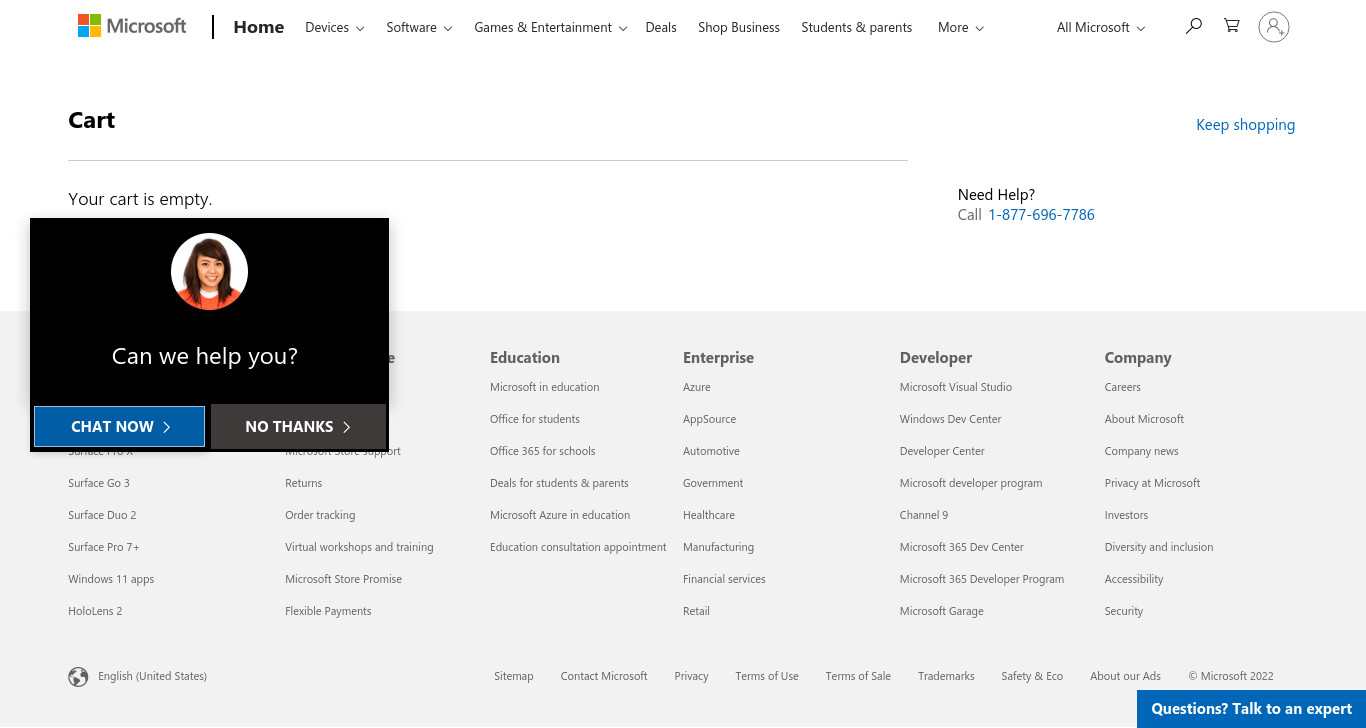This screenshot has height=728, width=1366.
Task: Click Questions? Talk to an expert
Action: point(1251,709)
